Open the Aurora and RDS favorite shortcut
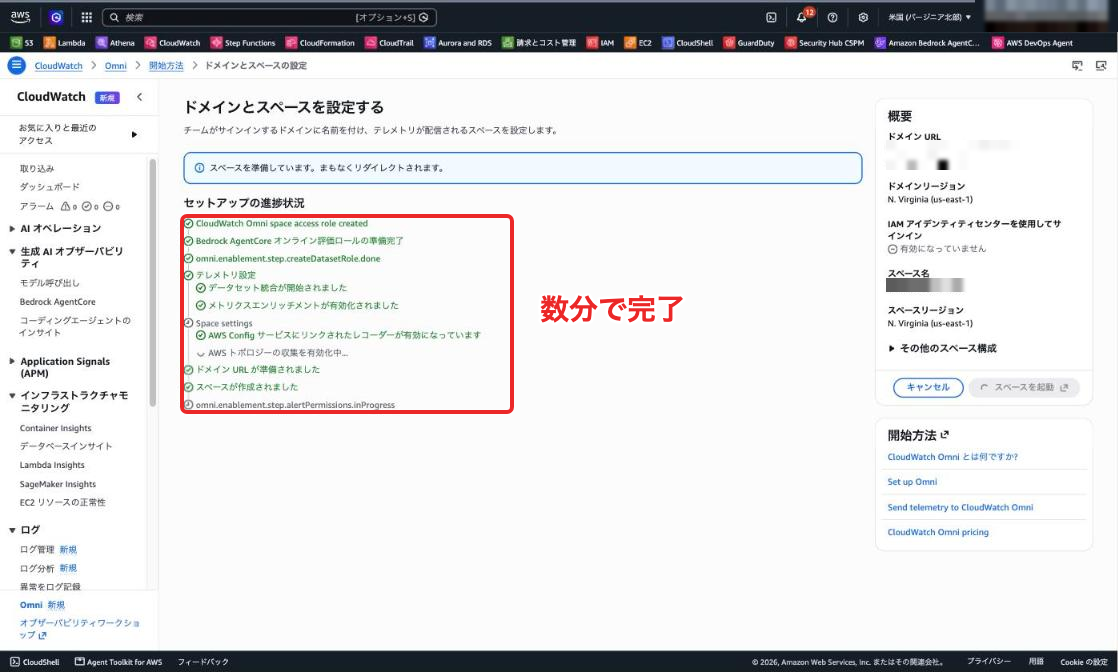The image size is (1118, 672). point(458,43)
